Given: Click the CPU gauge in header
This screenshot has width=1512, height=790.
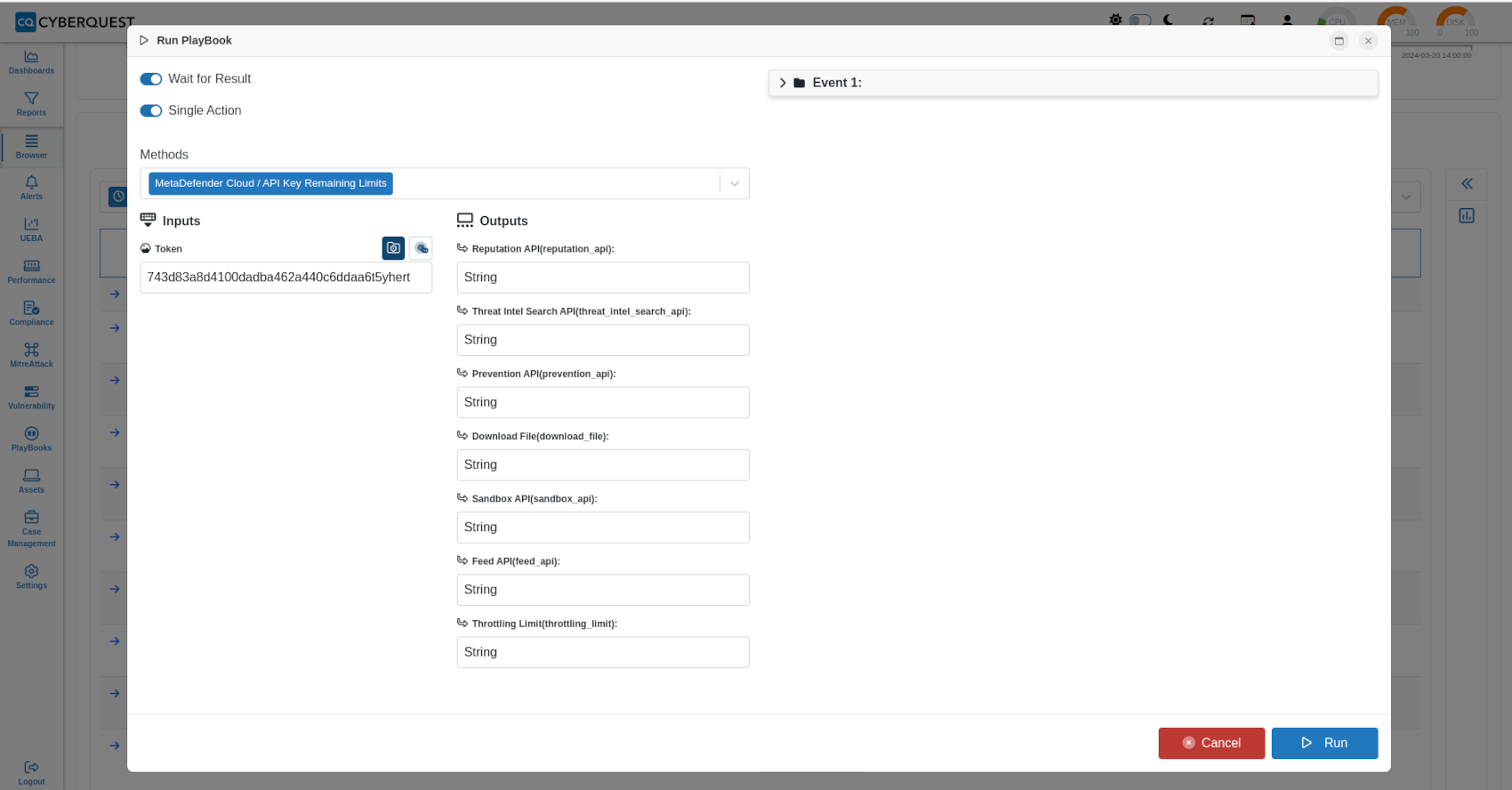Looking at the screenshot, I should coord(1336,20).
